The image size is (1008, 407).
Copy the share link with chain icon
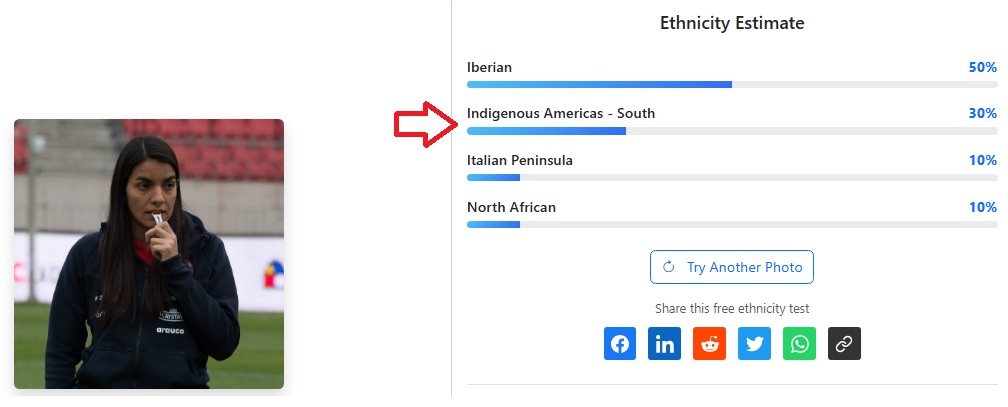click(x=845, y=344)
